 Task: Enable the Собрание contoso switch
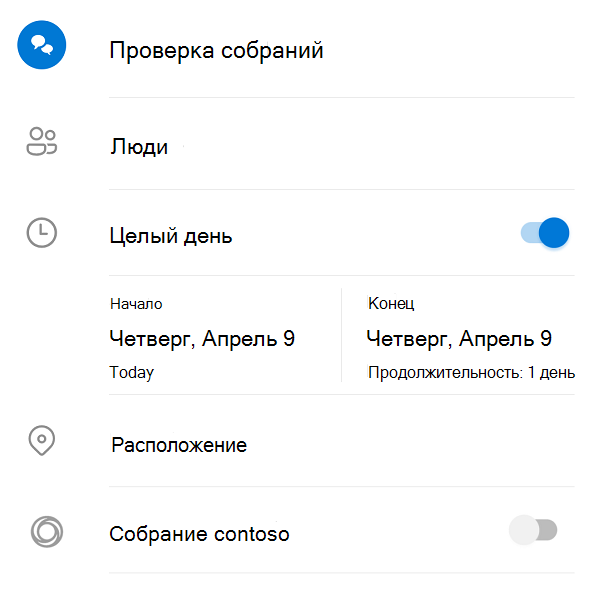[533, 530]
